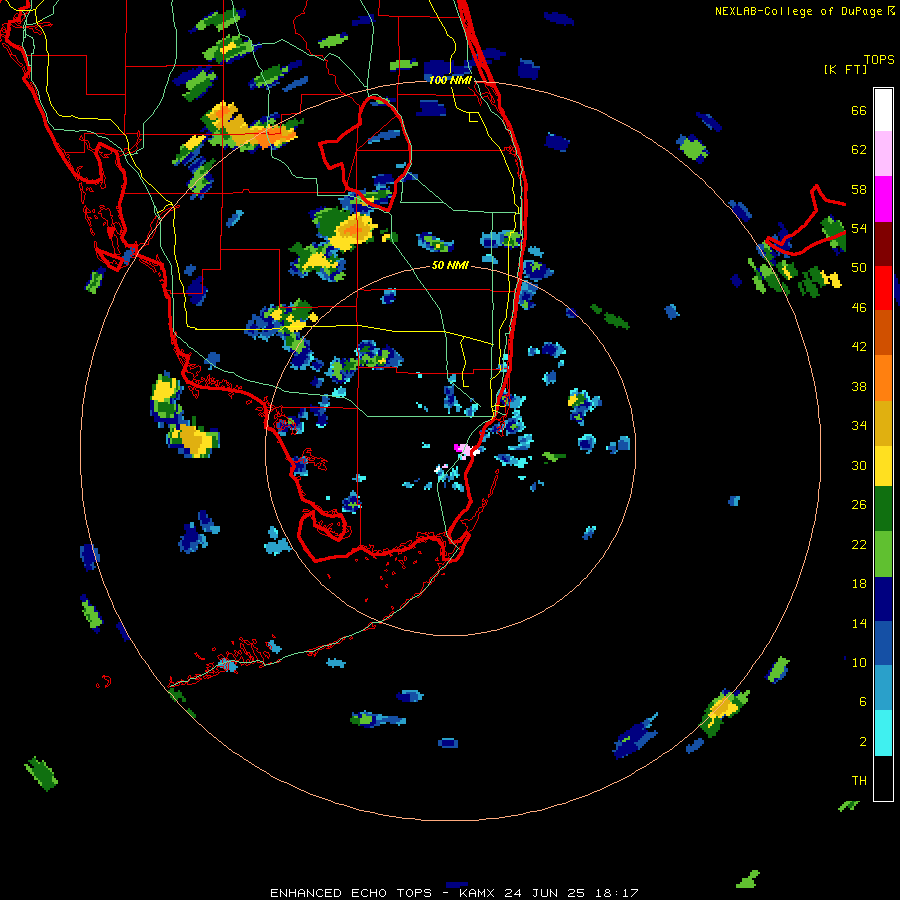Viewport: 900px width, 900px height.
Task: Click the 6 legend value
Action: click(x=863, y=701)
